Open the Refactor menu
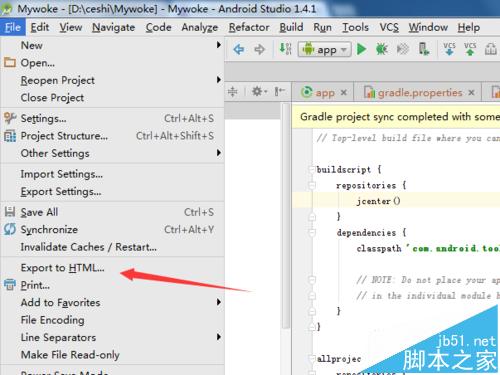500x375 pixels. pos(249,27)
